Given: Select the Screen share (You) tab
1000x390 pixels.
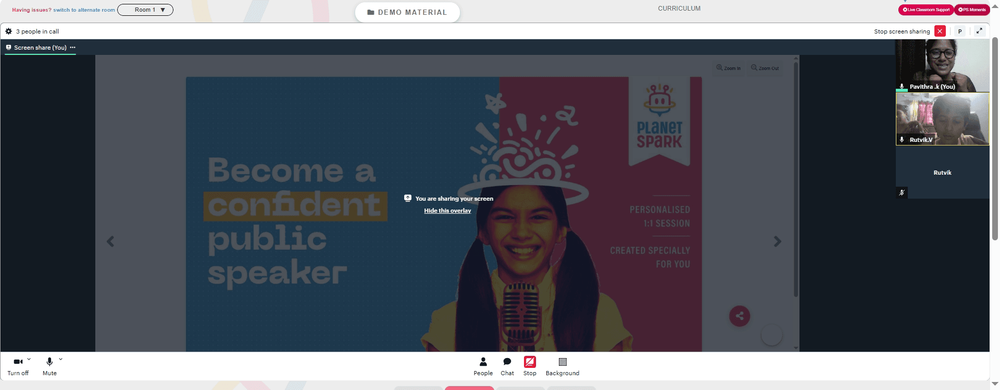Looking at the screenshot, I should click(x=40, y=48).
